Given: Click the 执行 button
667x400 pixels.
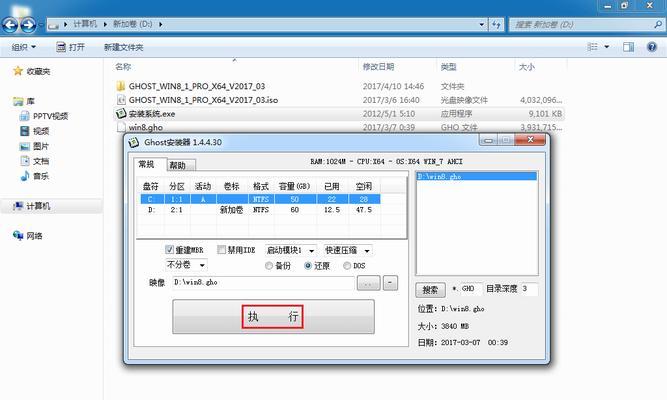Looking at the screenshot, I should (273, 317).
